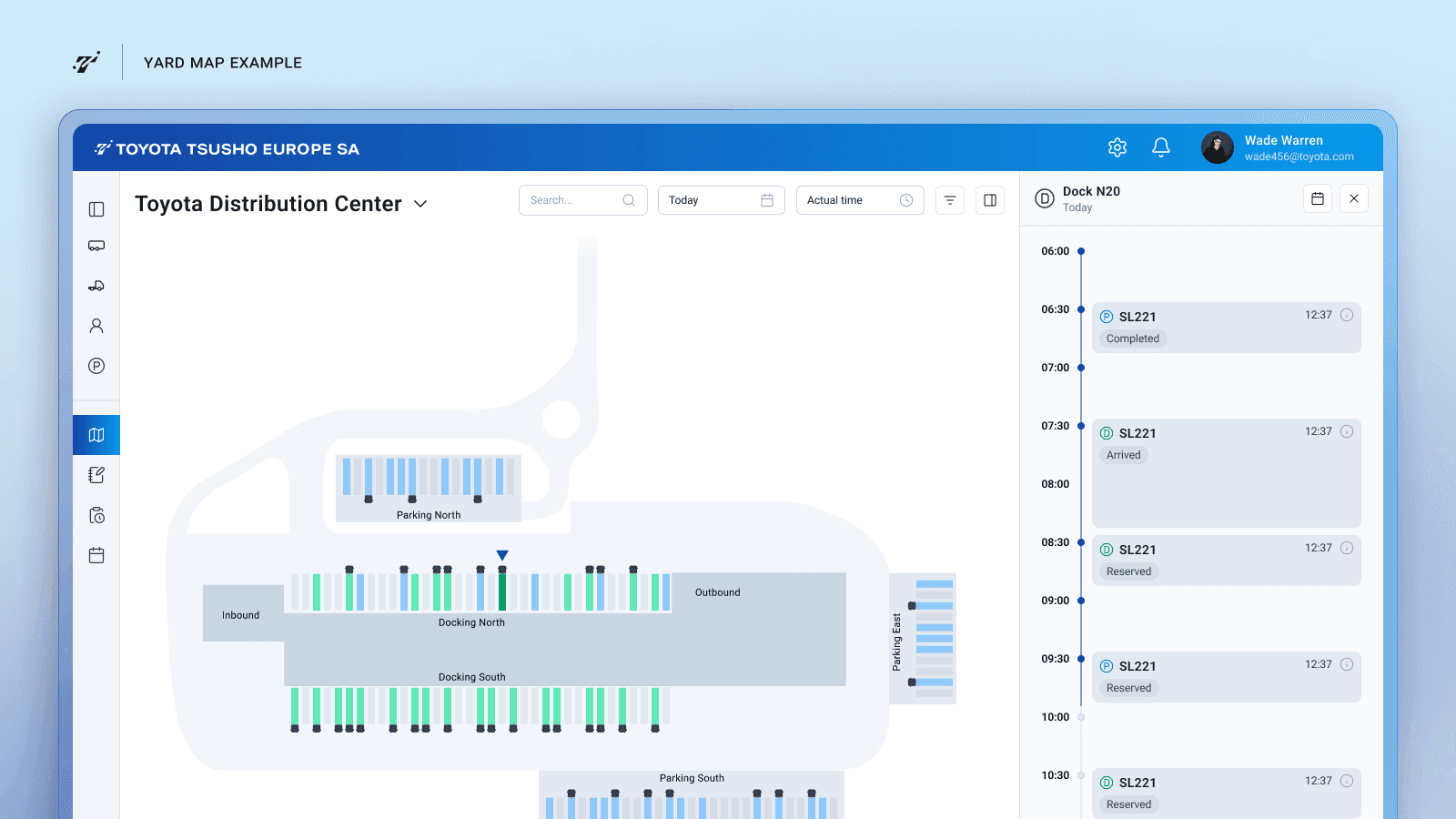The width and height of the screenshot is (1456, 819).
Task: Click Parking North label
Action: 429,515
